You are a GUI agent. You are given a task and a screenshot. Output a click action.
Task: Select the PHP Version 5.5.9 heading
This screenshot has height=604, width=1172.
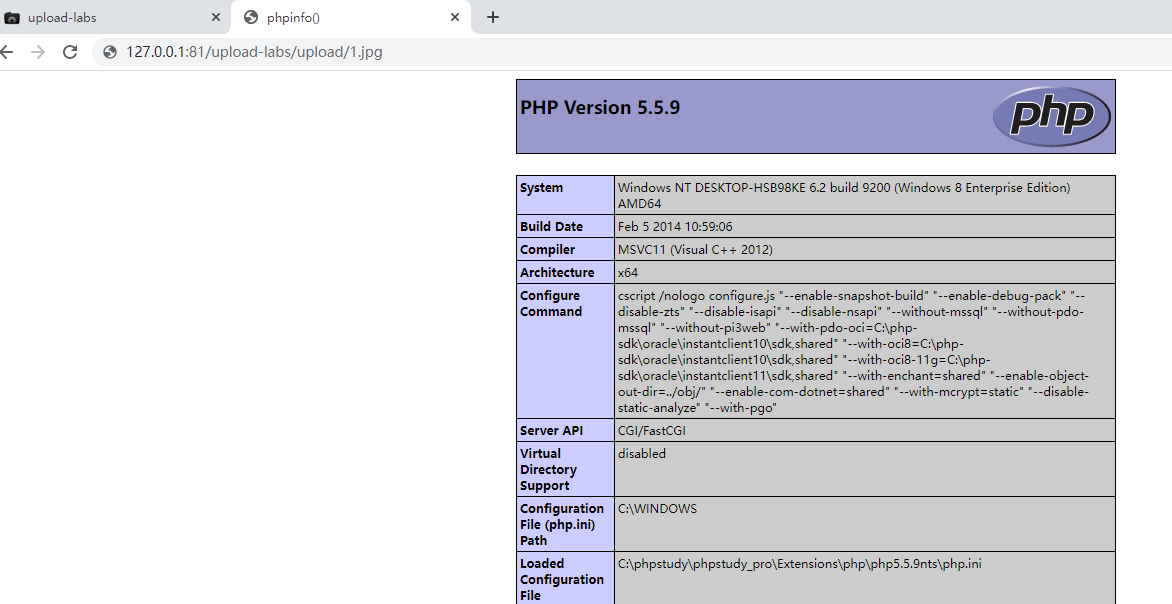[x=600, y=107]
